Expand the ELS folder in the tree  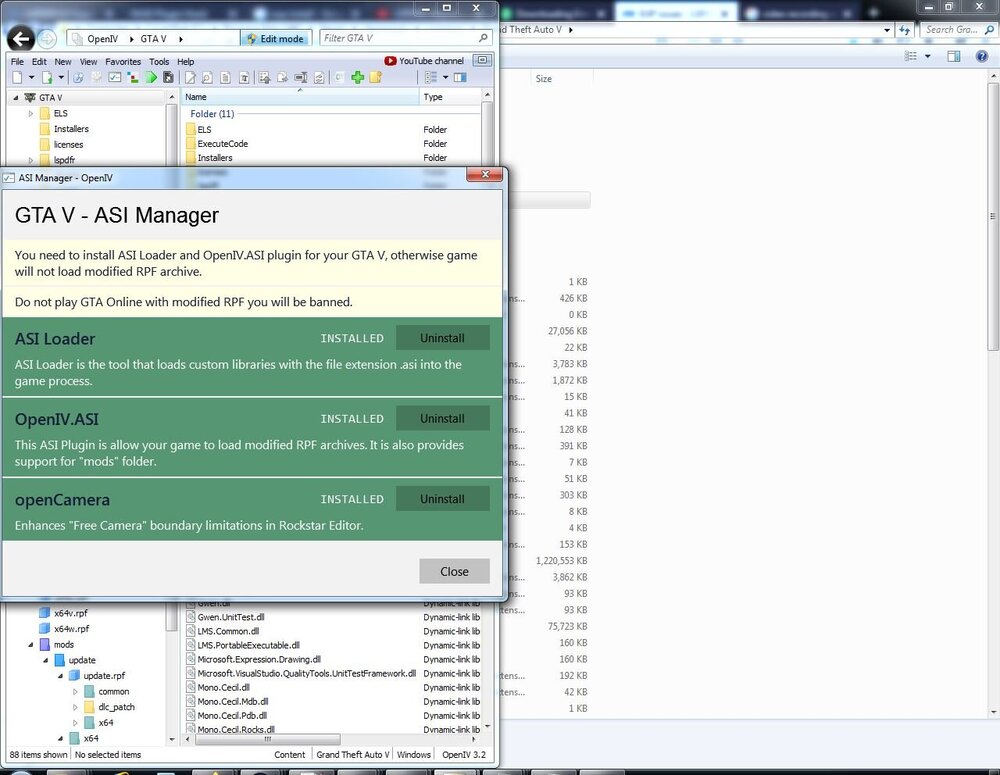point(31,114)
